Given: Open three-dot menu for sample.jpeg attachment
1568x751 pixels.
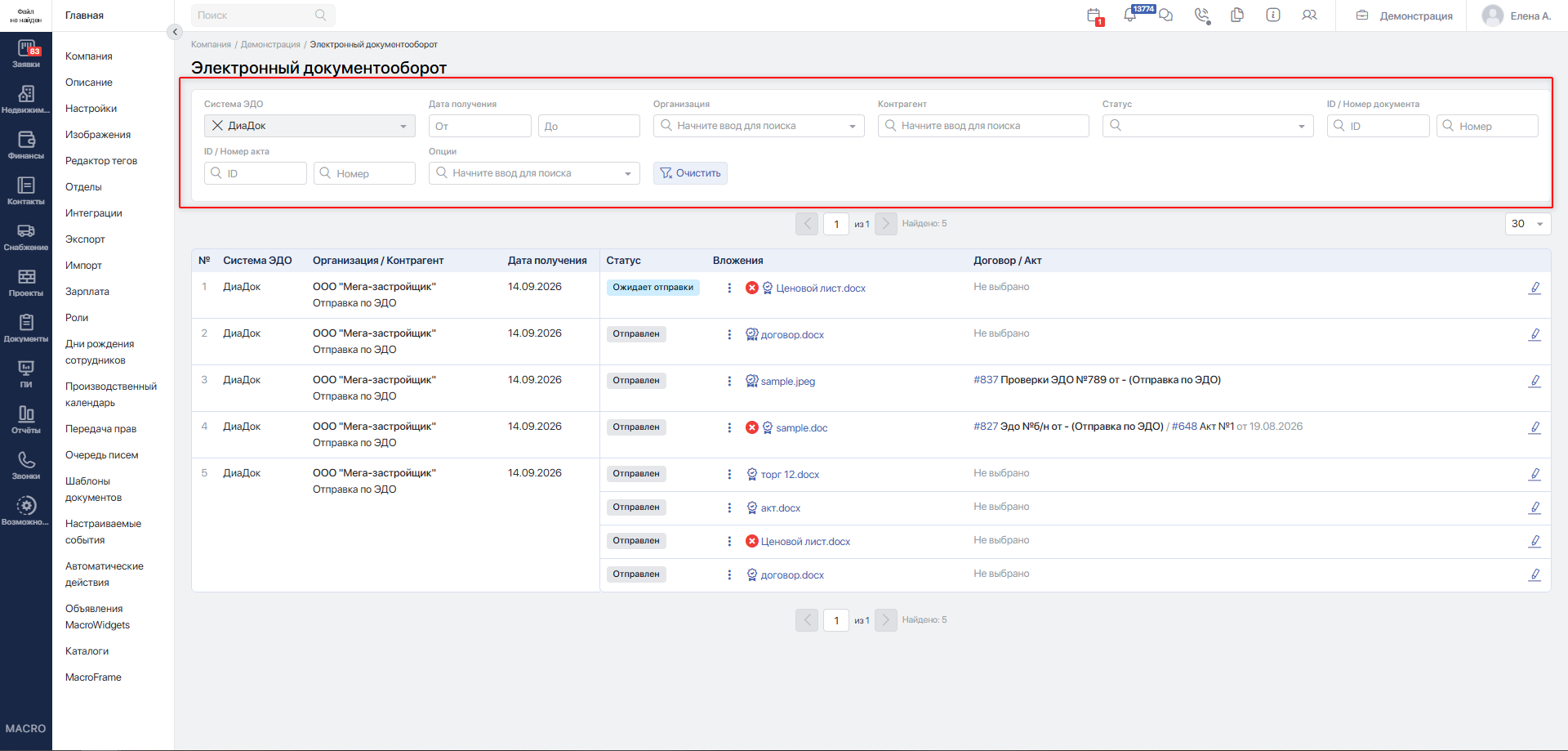Looking at the screenshot, I should pos(729,381).
